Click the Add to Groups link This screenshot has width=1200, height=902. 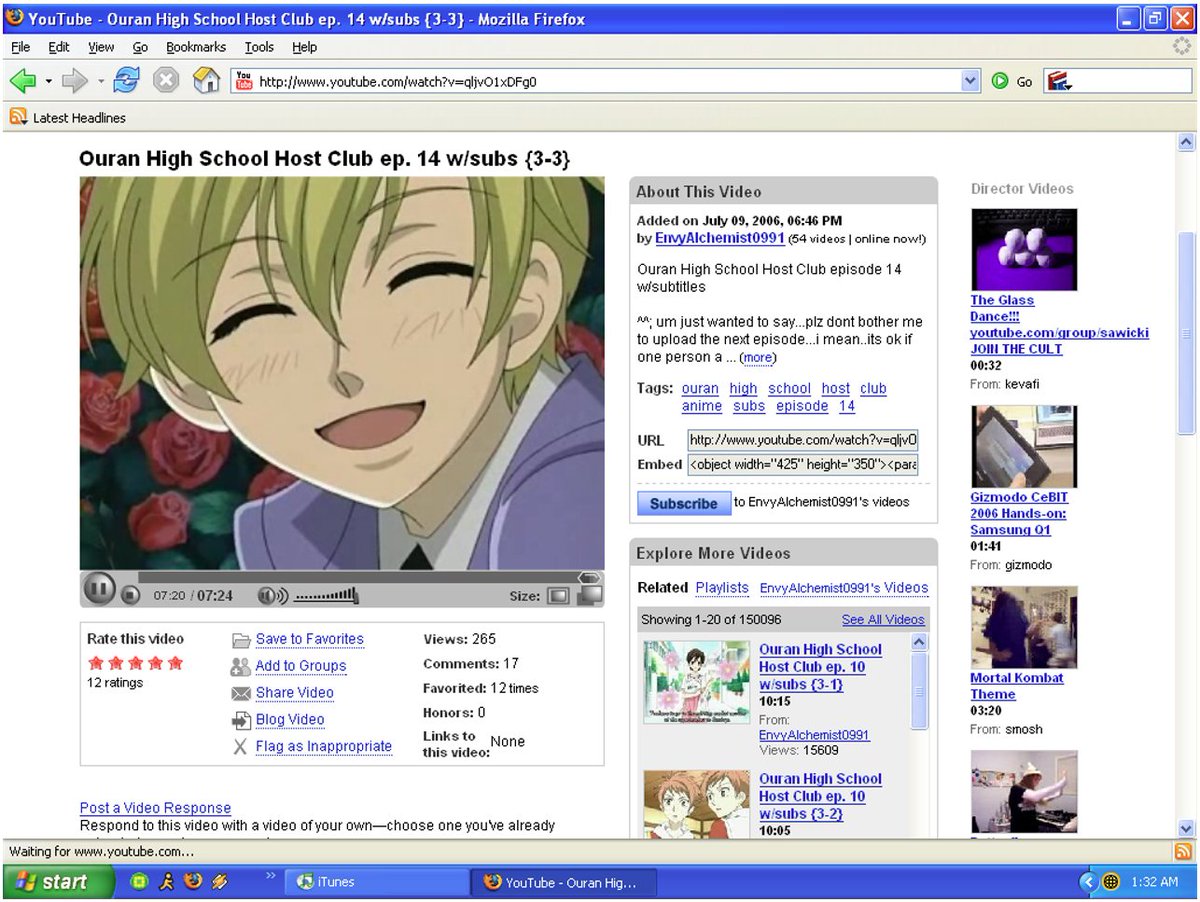click(301, 666)
